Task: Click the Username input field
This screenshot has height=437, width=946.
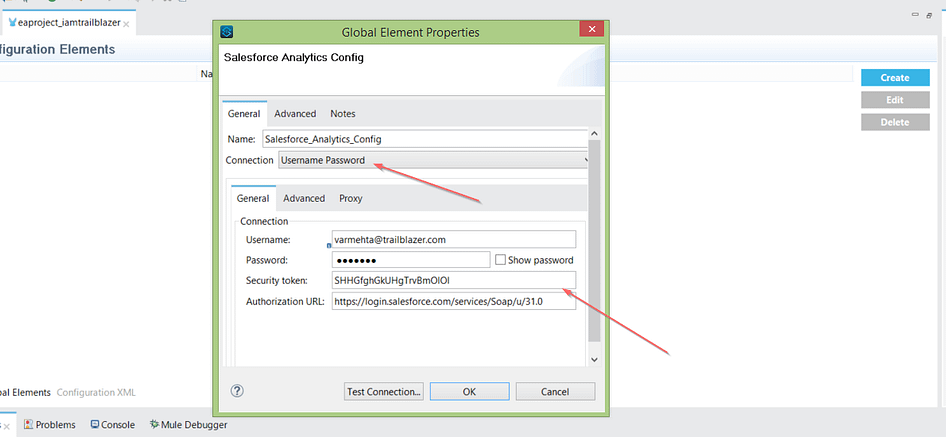Action: 454,239
